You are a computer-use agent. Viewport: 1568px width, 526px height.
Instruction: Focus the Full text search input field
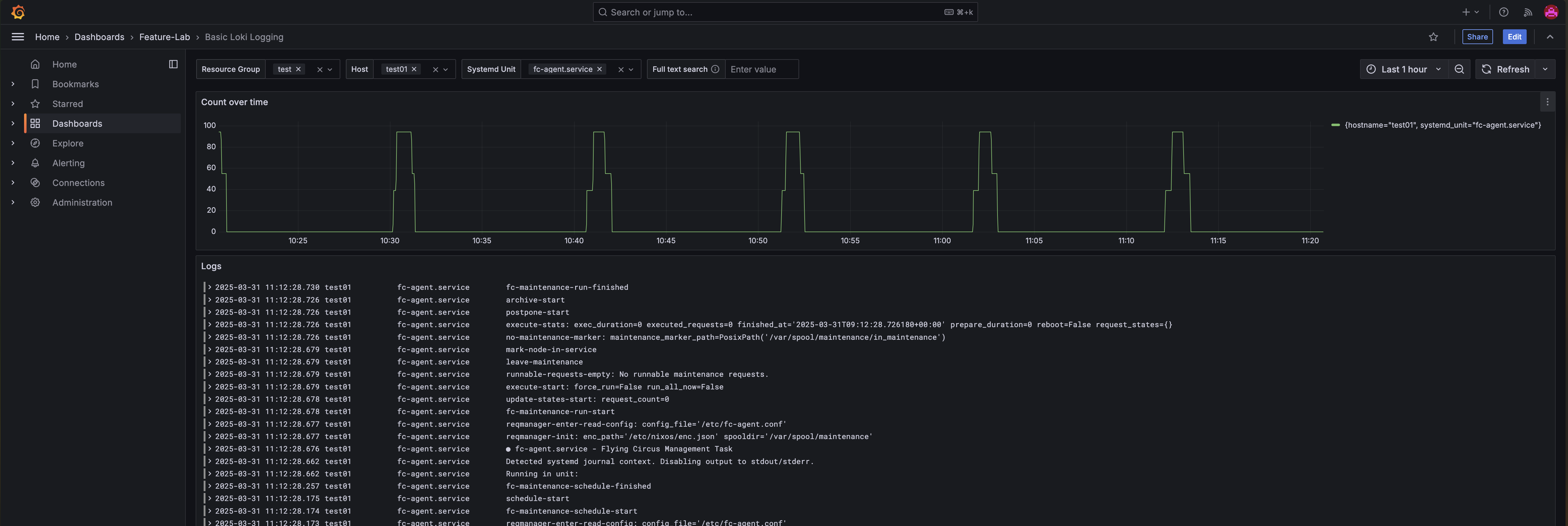tap(761, 69)
